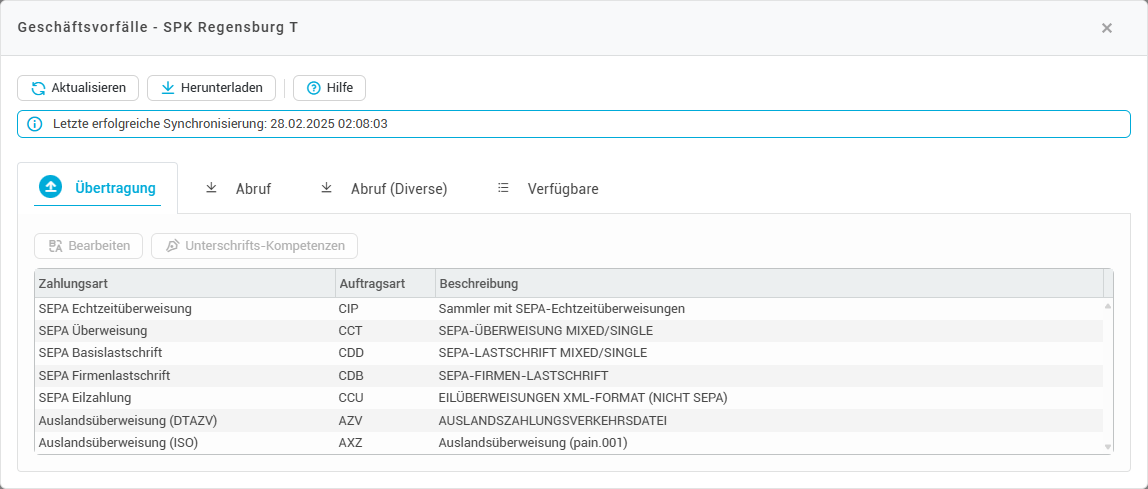Click the Beschreibung column header
The height and width of the screenshot is (489, 1148).
(768, 284)
